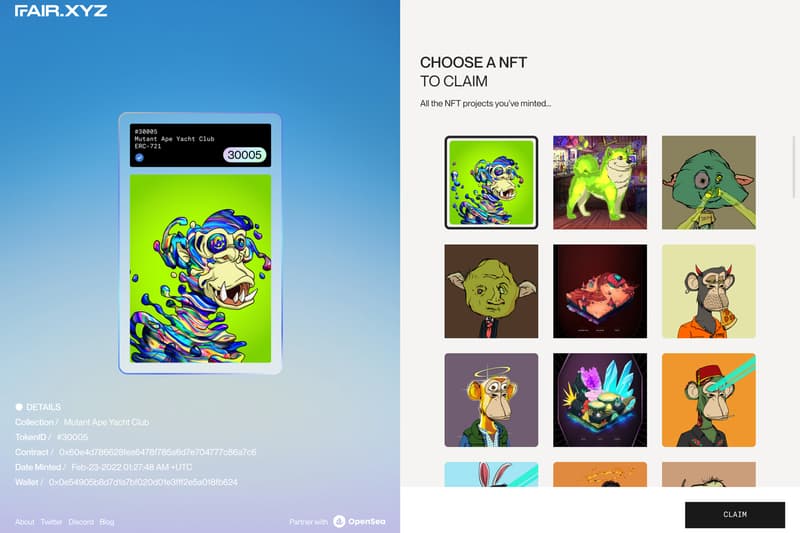Viewport: 800px width, 533px height.
Task: Select the red isometric land NFT
Action: (600, 291)
